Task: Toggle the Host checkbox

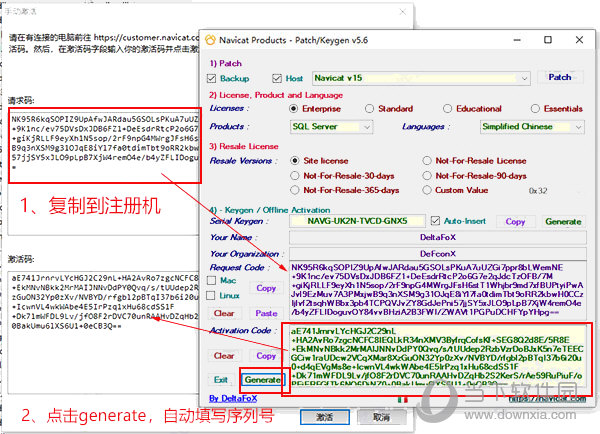Action: [x=277, y=78]
